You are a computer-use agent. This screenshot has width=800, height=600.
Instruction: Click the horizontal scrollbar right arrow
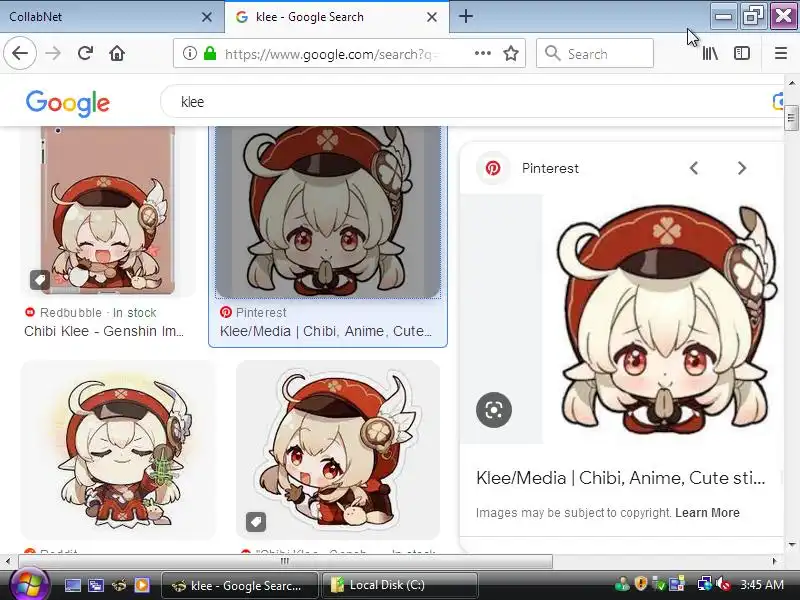[x=774, y=561]
